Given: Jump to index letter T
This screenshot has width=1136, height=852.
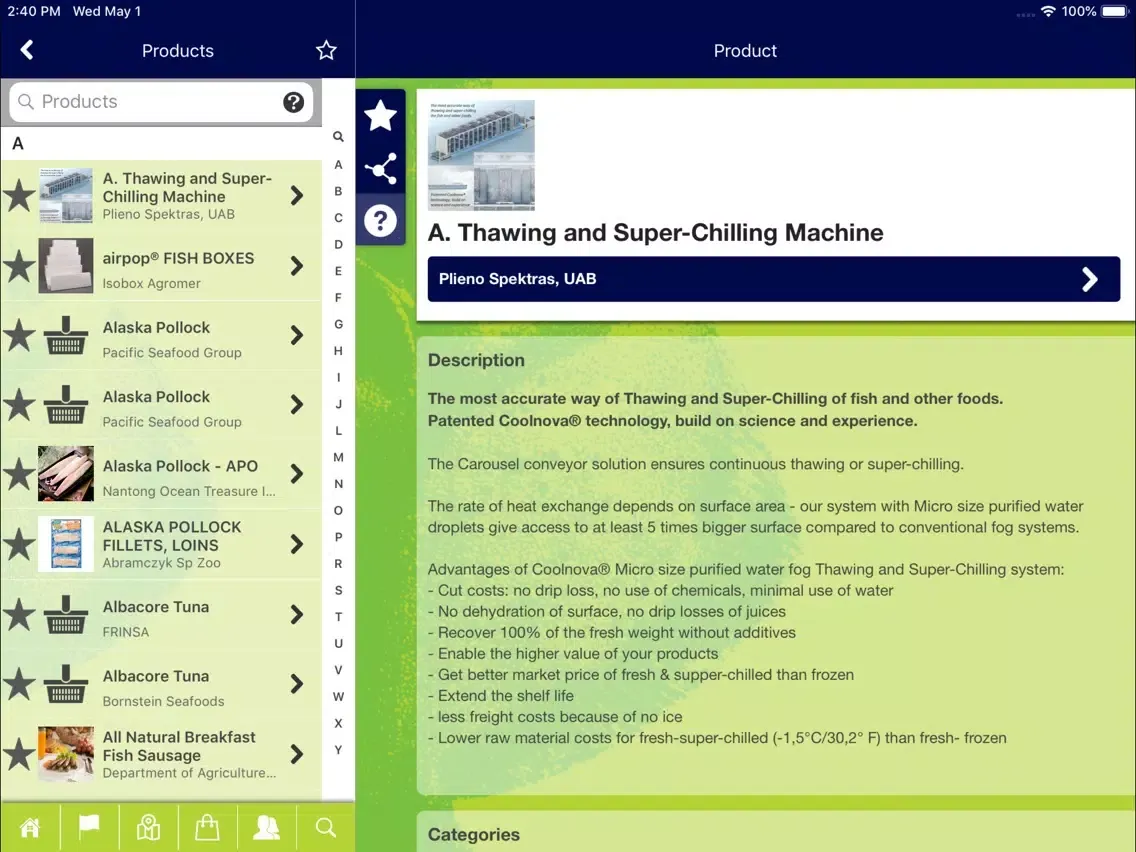Looking at the screenshot, I should point(338,617).
